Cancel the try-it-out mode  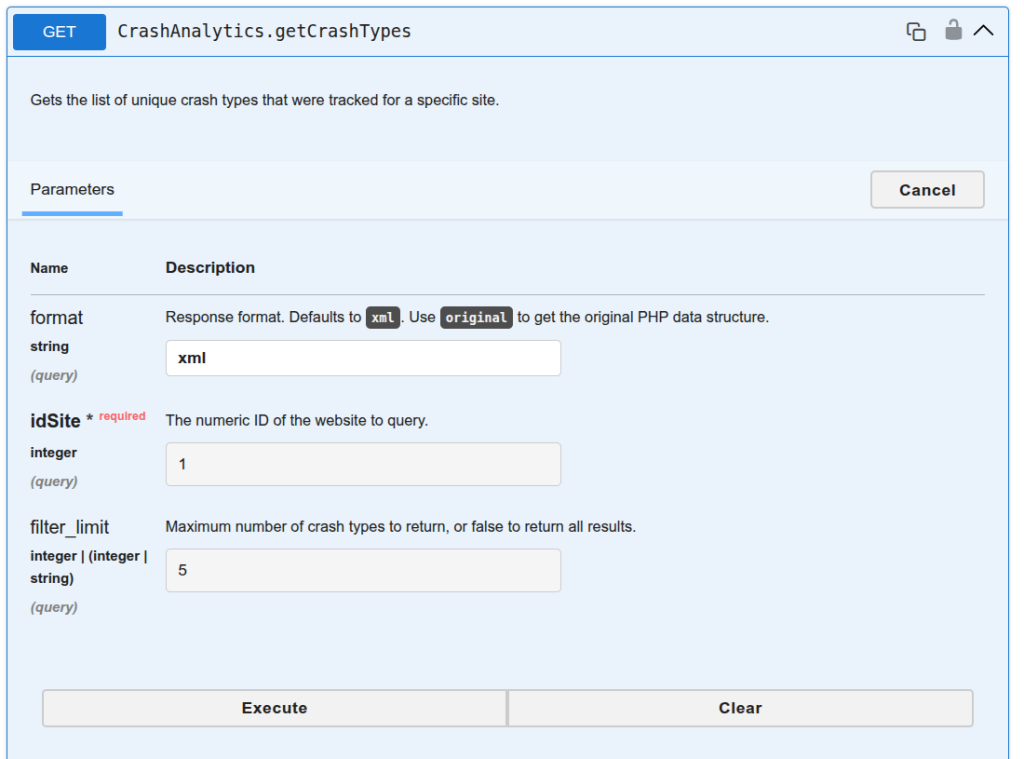[x=927, y=190]
